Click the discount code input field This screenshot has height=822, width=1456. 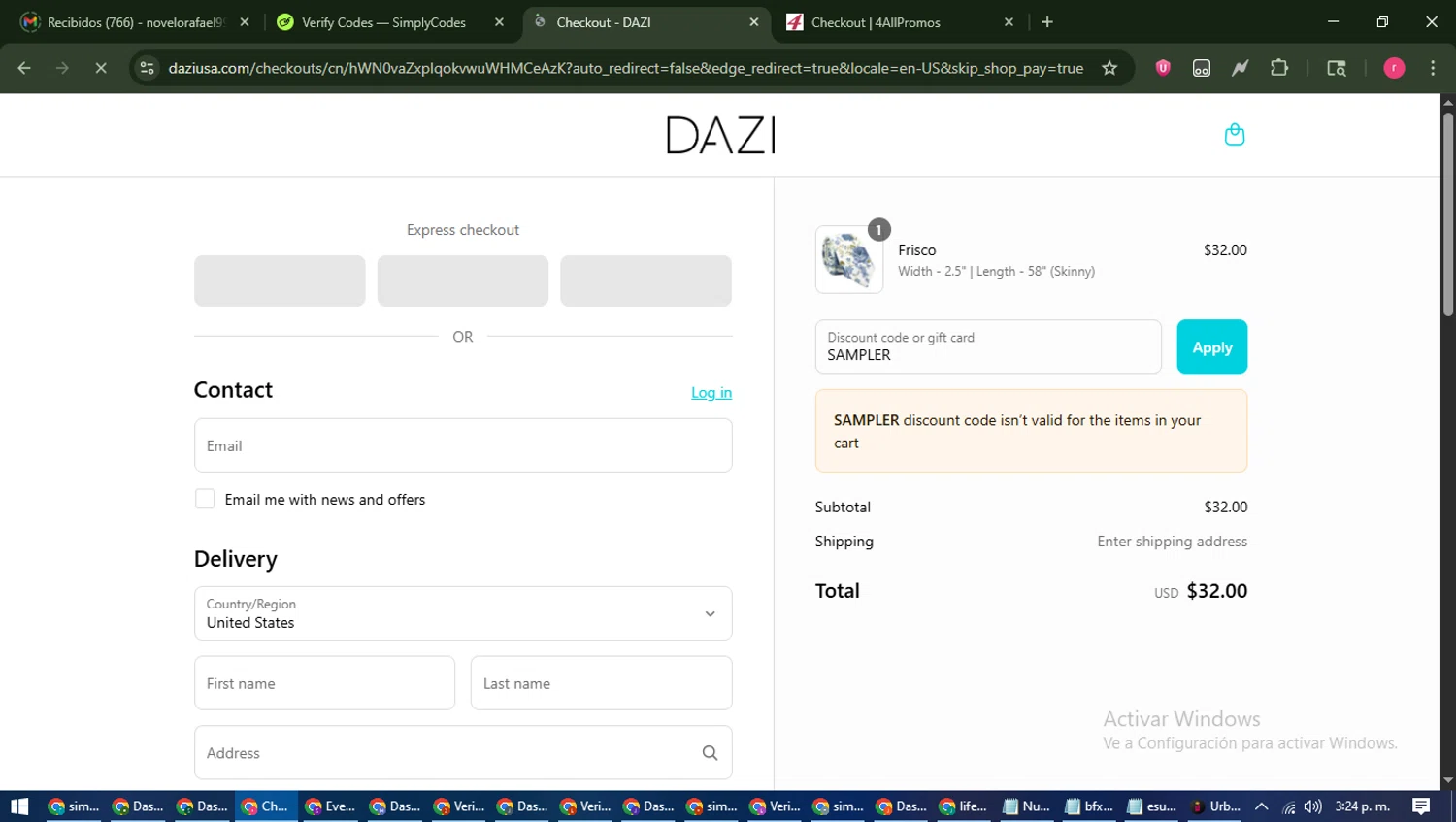988,346
